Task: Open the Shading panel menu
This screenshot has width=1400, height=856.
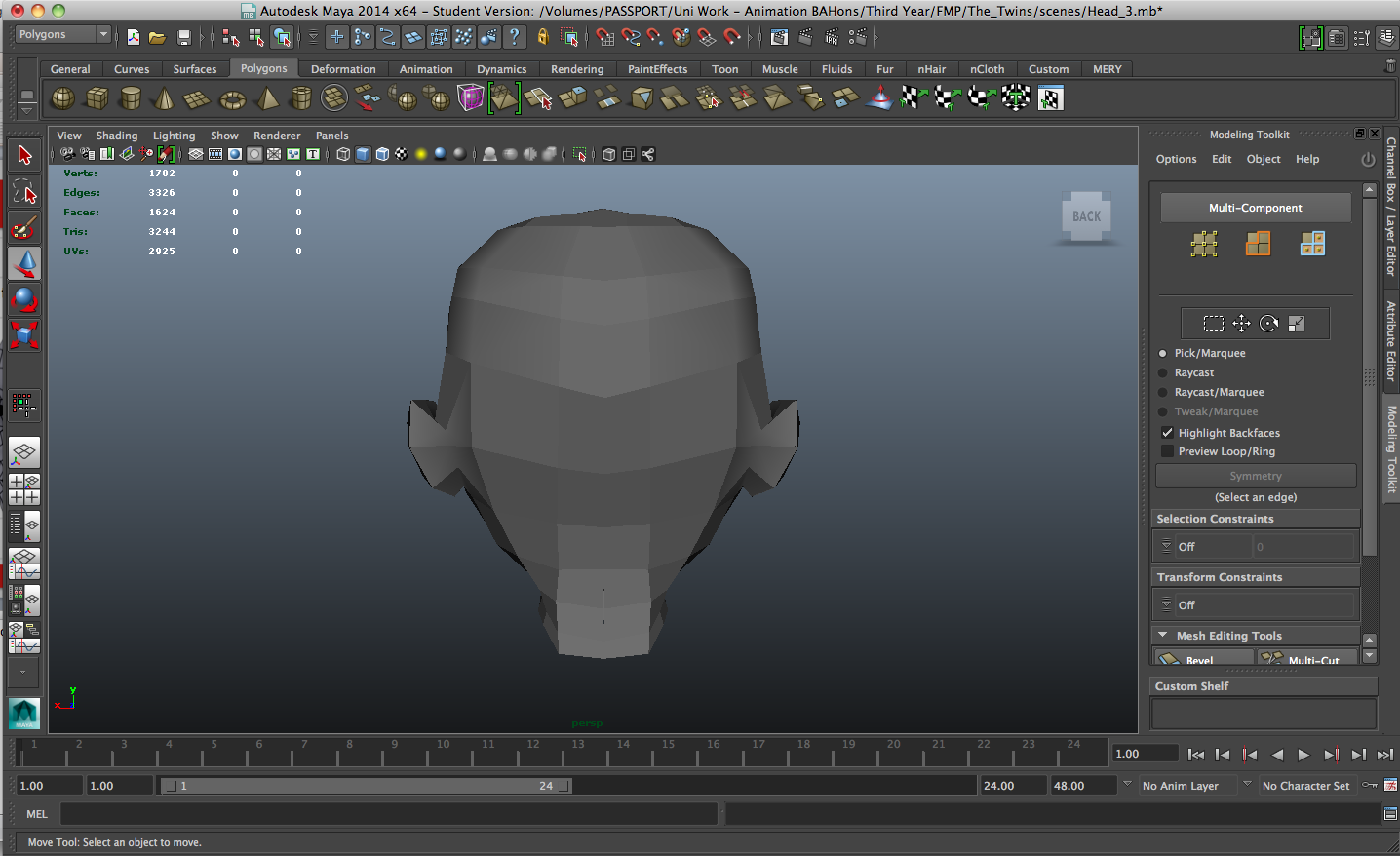Action: pyautogui.click(x=116, y=136)
